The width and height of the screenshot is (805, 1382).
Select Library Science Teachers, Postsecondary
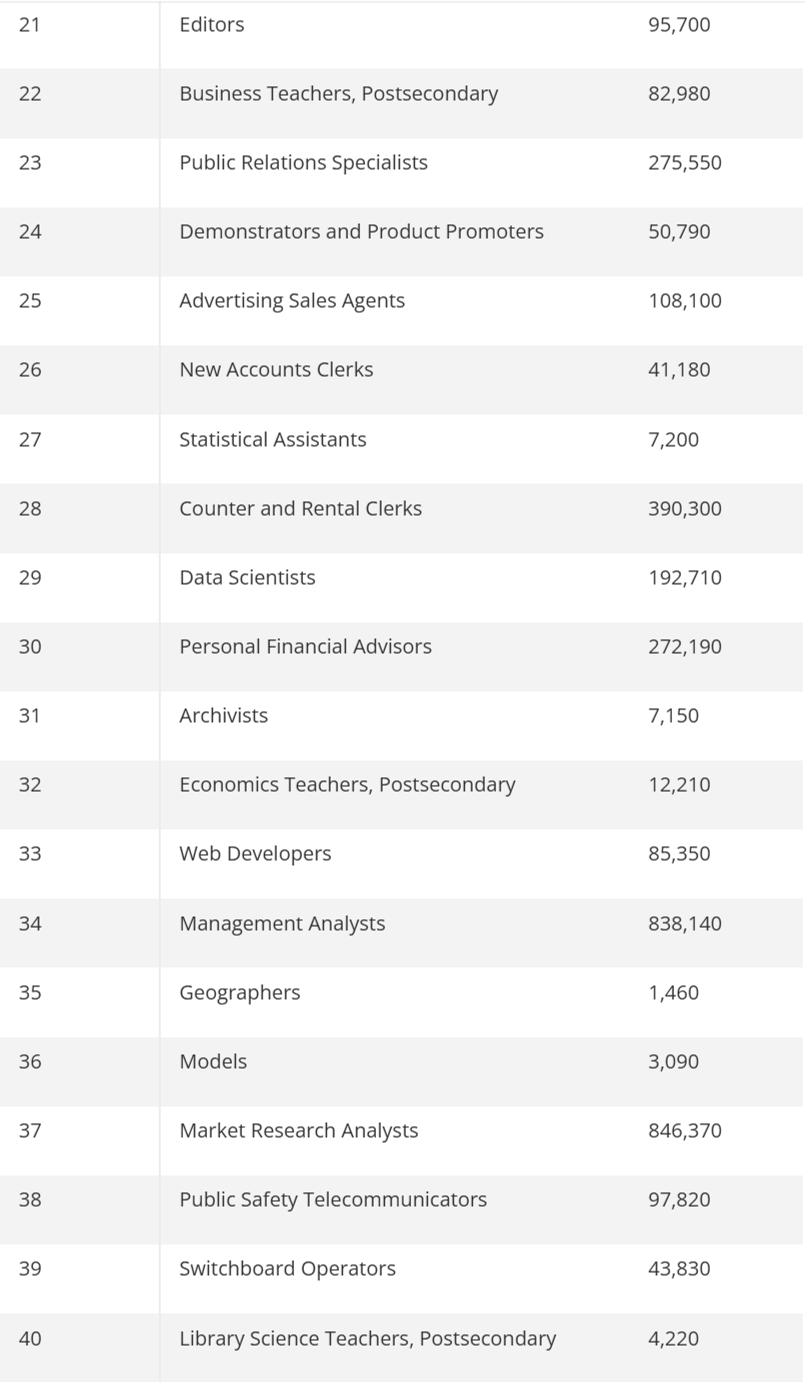click(x=367, y=1339)
